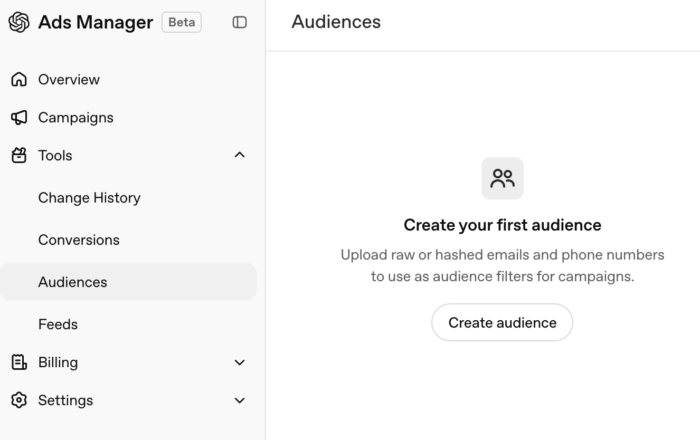700x440 pixels.
Task: Click the Tools menu label
Action: 55,155
